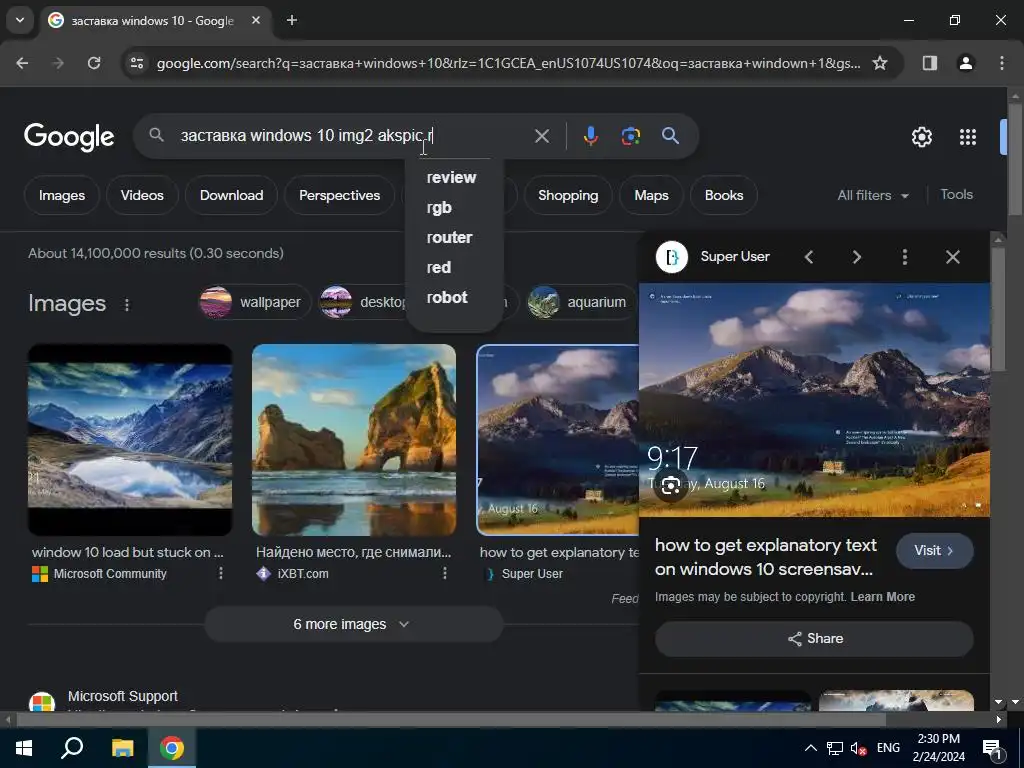The height and width of the screenshot is (768, 1024).
Task: Open Windows taskbar search
Action: click(x=72, y=748)
